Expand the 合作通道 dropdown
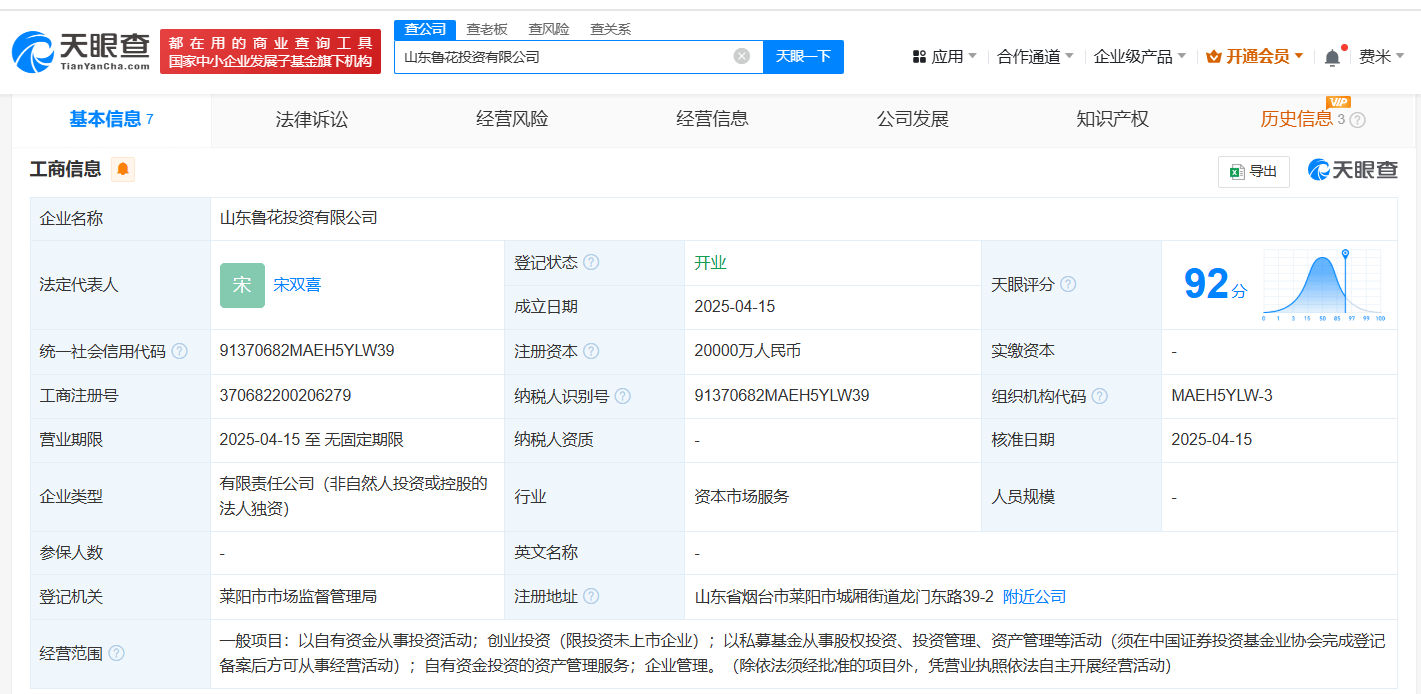The width and height of the screenshot is (1421, 694). pyautogui.click(x=1035, y=56)
